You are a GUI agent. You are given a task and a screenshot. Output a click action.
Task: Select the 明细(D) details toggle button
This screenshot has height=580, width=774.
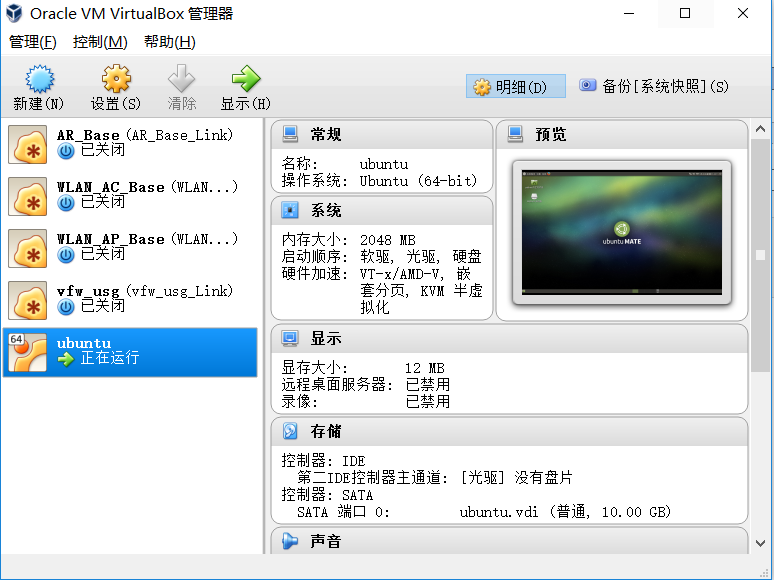tap(515, 86)
